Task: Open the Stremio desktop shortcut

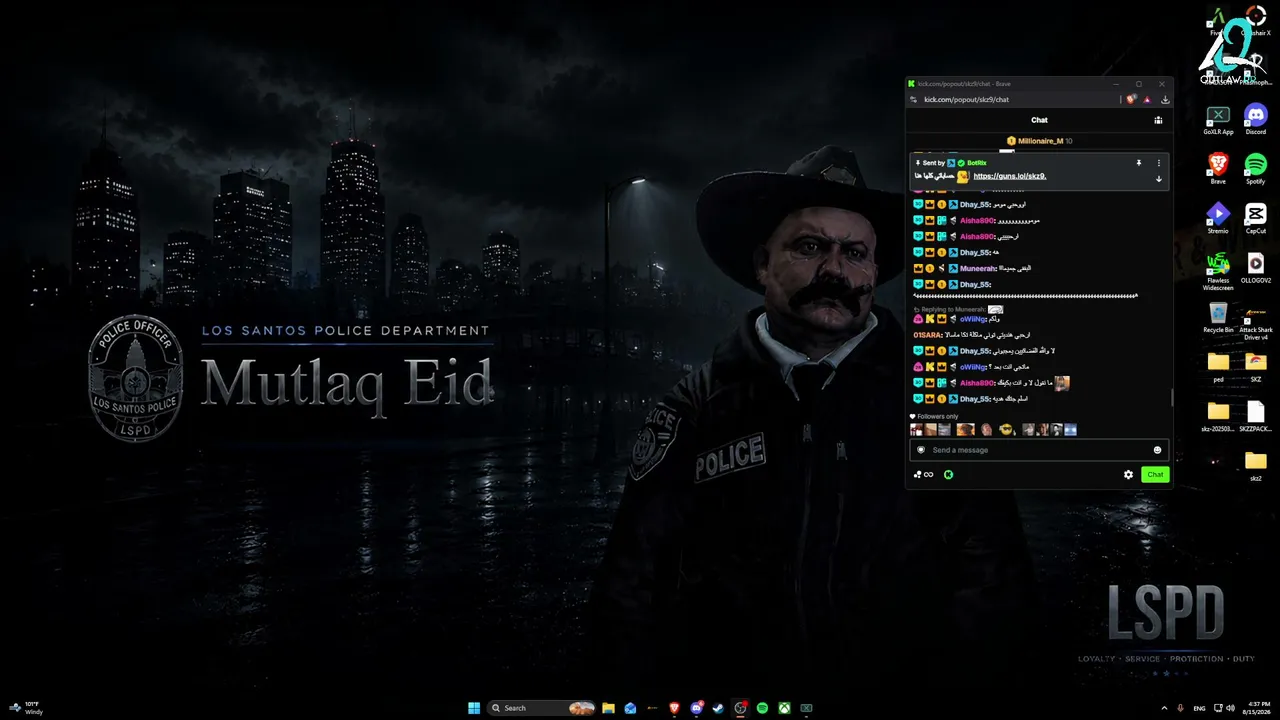Action: [x=1218, y=217]
